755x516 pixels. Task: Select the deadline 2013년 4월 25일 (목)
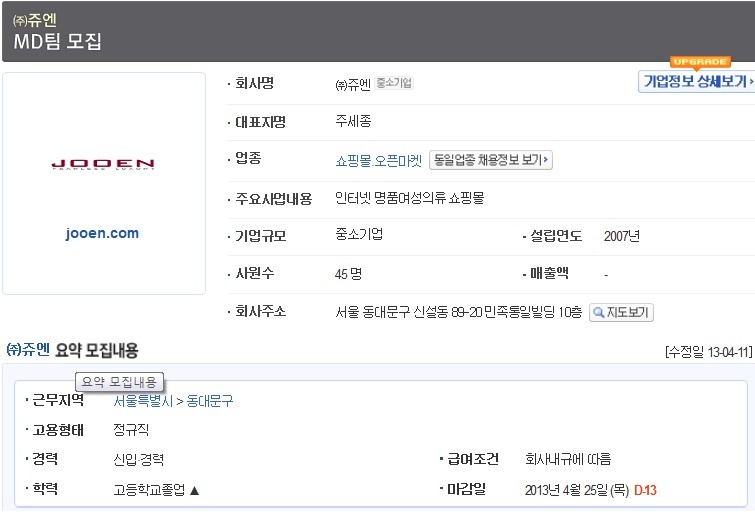coord(577,490)
